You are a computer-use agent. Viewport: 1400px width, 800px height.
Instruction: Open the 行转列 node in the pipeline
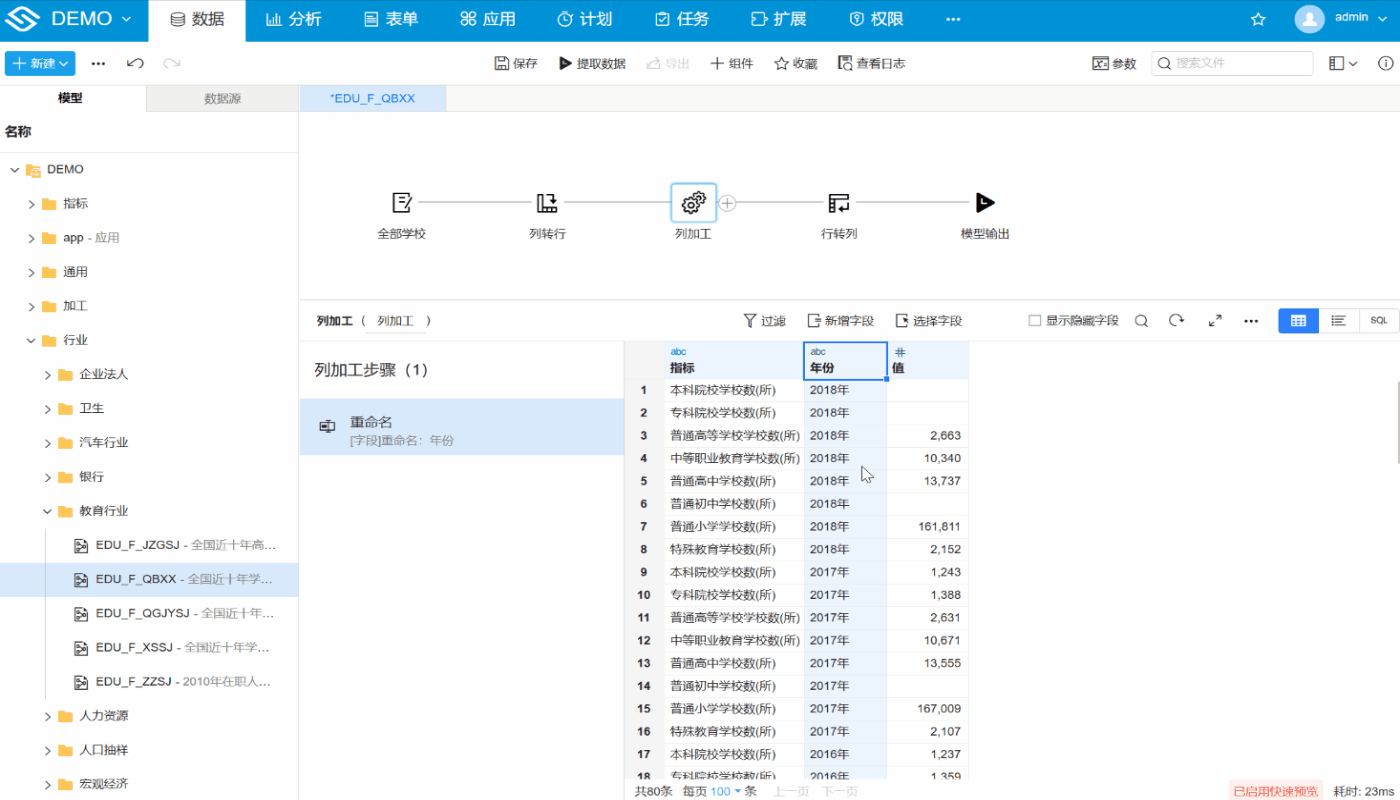tap(839, 202)
